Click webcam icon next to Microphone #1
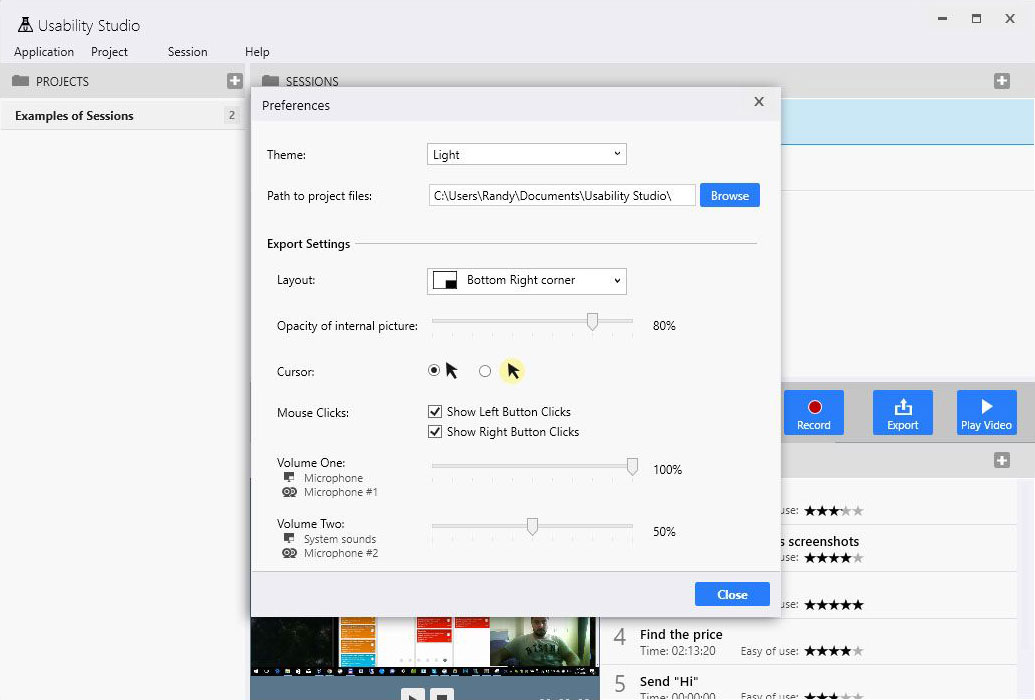The image size is (1035, 700). (x=289, y=492)
